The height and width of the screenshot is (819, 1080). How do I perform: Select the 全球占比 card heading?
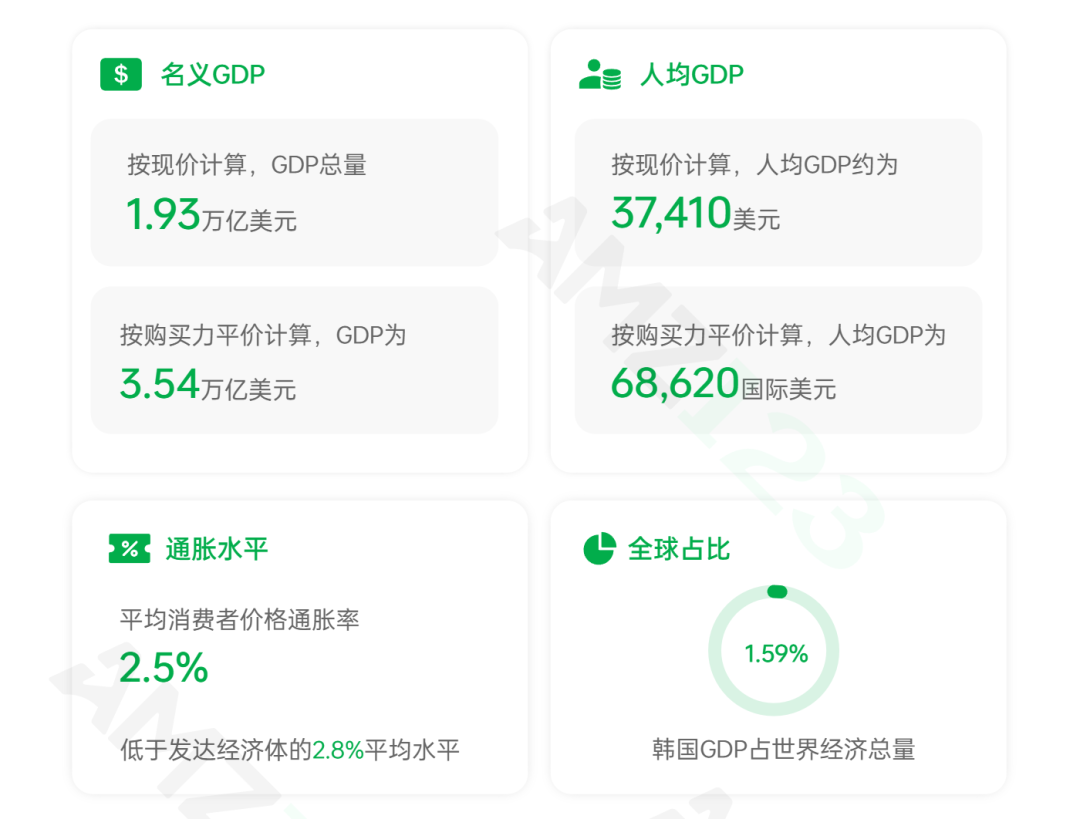coord(678,549)
